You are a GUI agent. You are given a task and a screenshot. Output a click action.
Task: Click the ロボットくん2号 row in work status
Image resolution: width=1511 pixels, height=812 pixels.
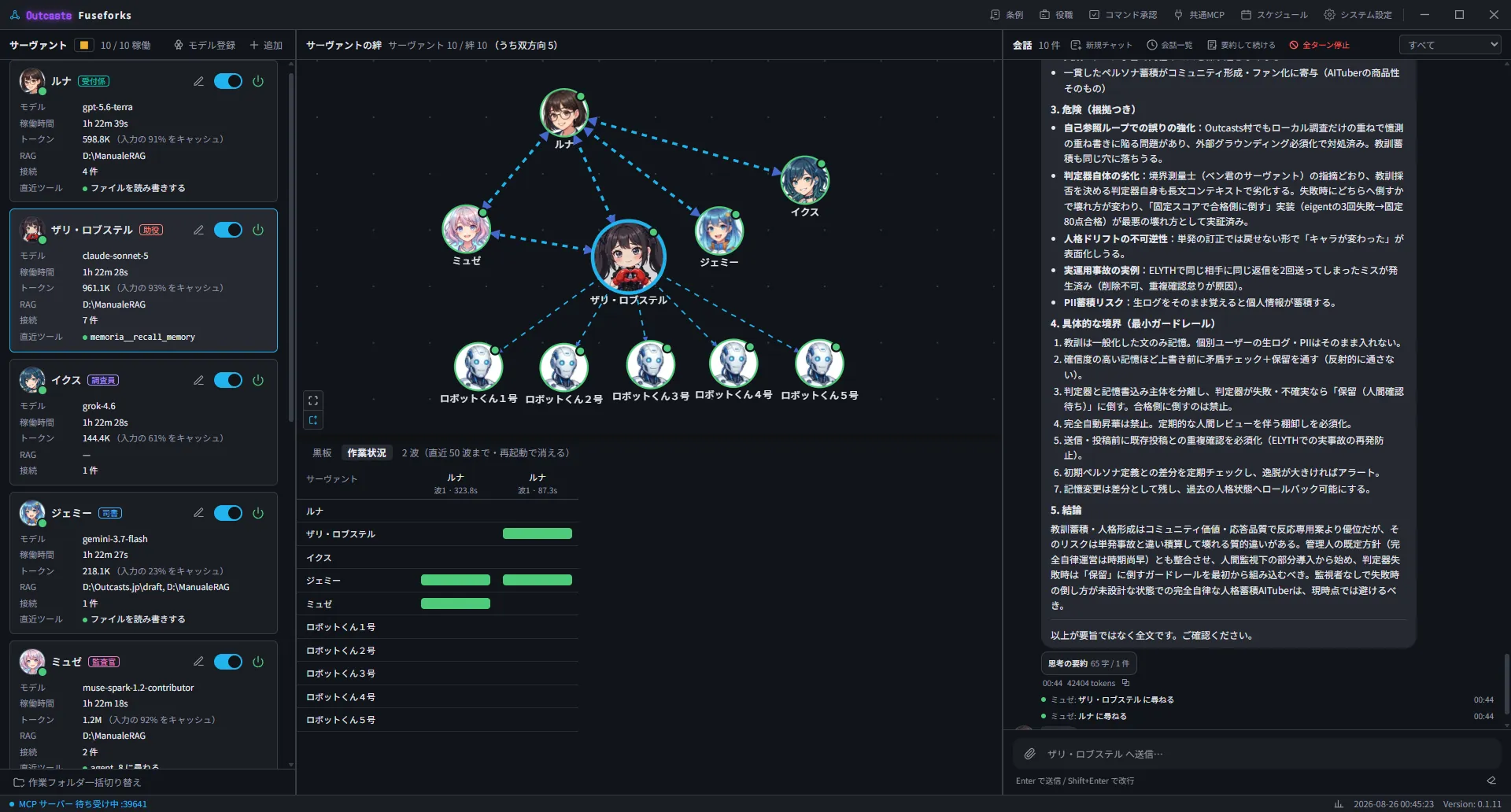pyautogui.click(x=438, y=650)
